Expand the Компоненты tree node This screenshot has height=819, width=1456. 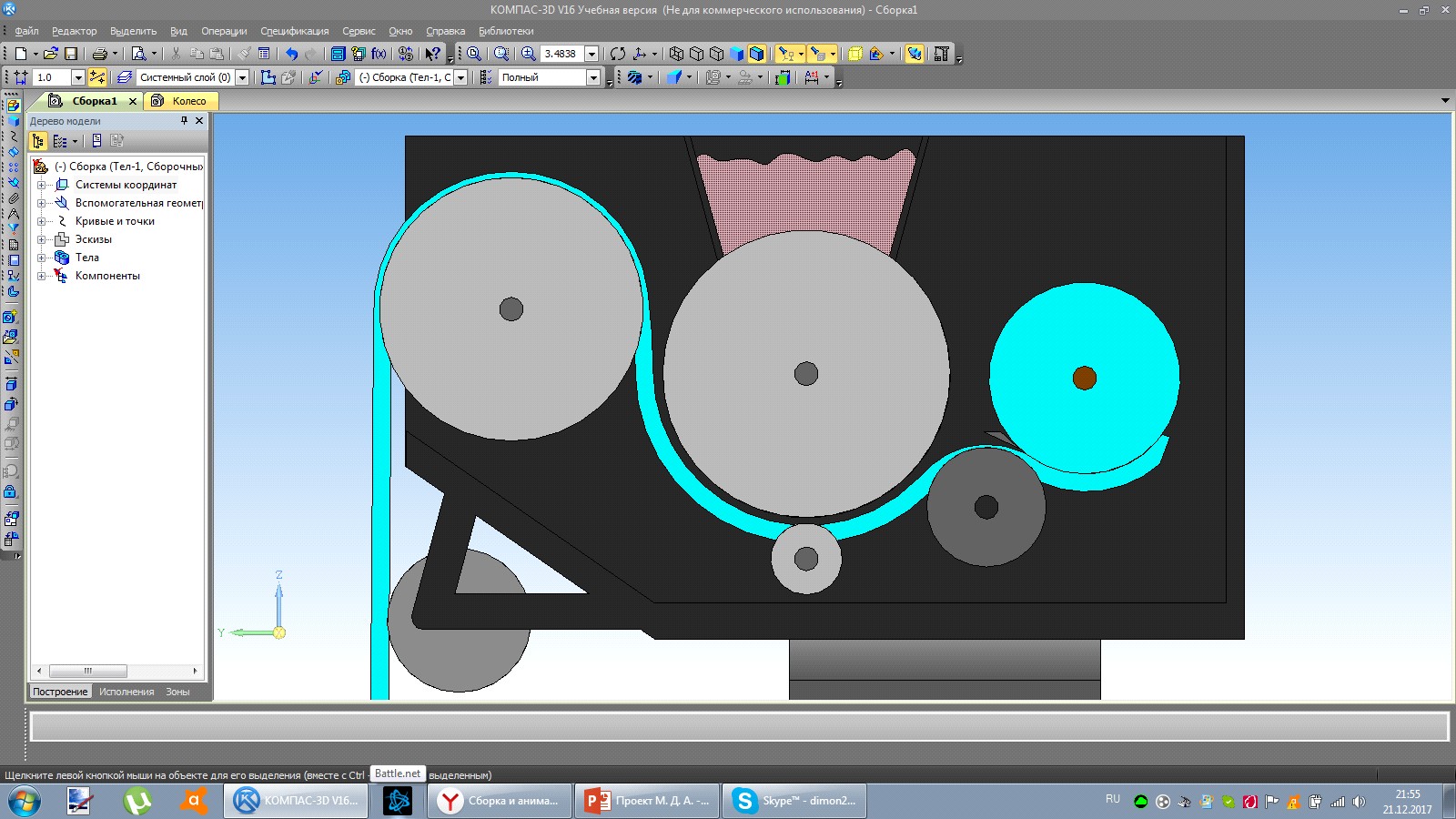pos(41,276)
